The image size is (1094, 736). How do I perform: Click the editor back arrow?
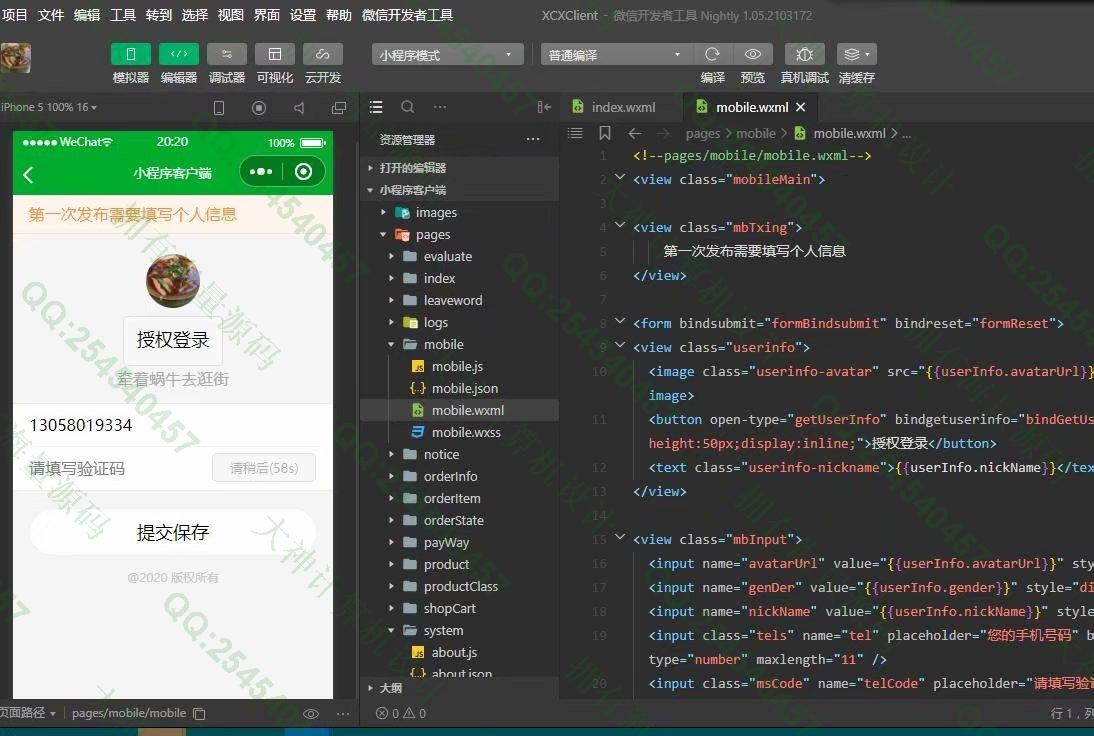tap(634, 133)
